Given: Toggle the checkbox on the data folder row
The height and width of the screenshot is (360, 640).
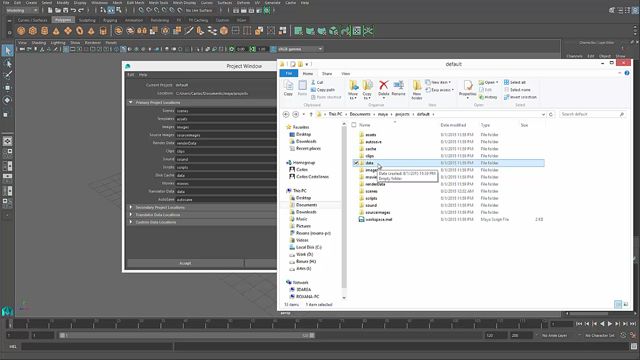Looking at the screenshot, I should (356, 163).
